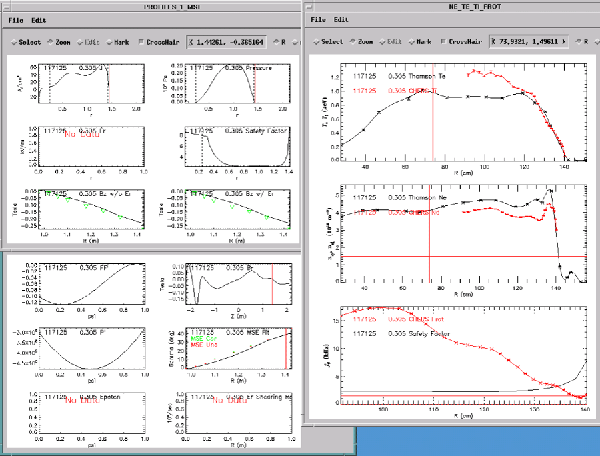
Task: Enable CrossHair checkbox in left profiles window
Action: (159, 42)
